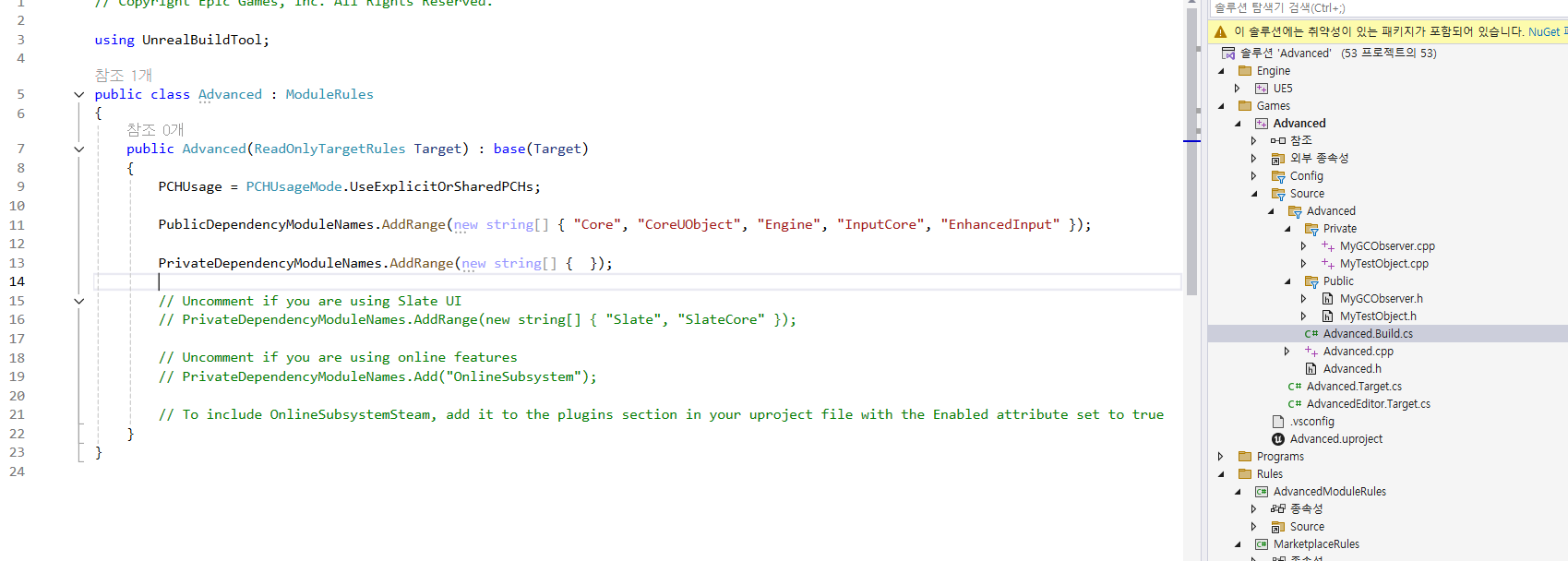Click the UE5 project icon
The width and height of the screenshot is (1568, 561).
[x=1262, y=89]
